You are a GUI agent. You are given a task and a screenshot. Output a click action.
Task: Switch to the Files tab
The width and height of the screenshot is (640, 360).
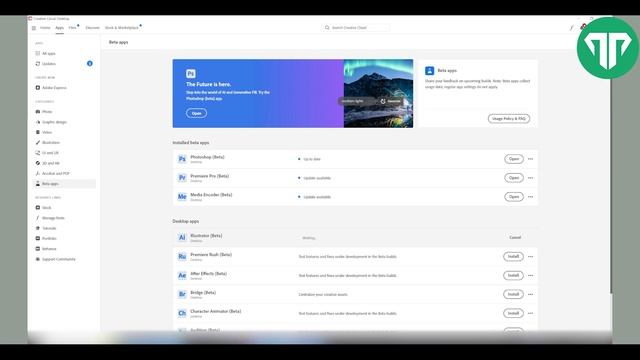pos(73,28)
